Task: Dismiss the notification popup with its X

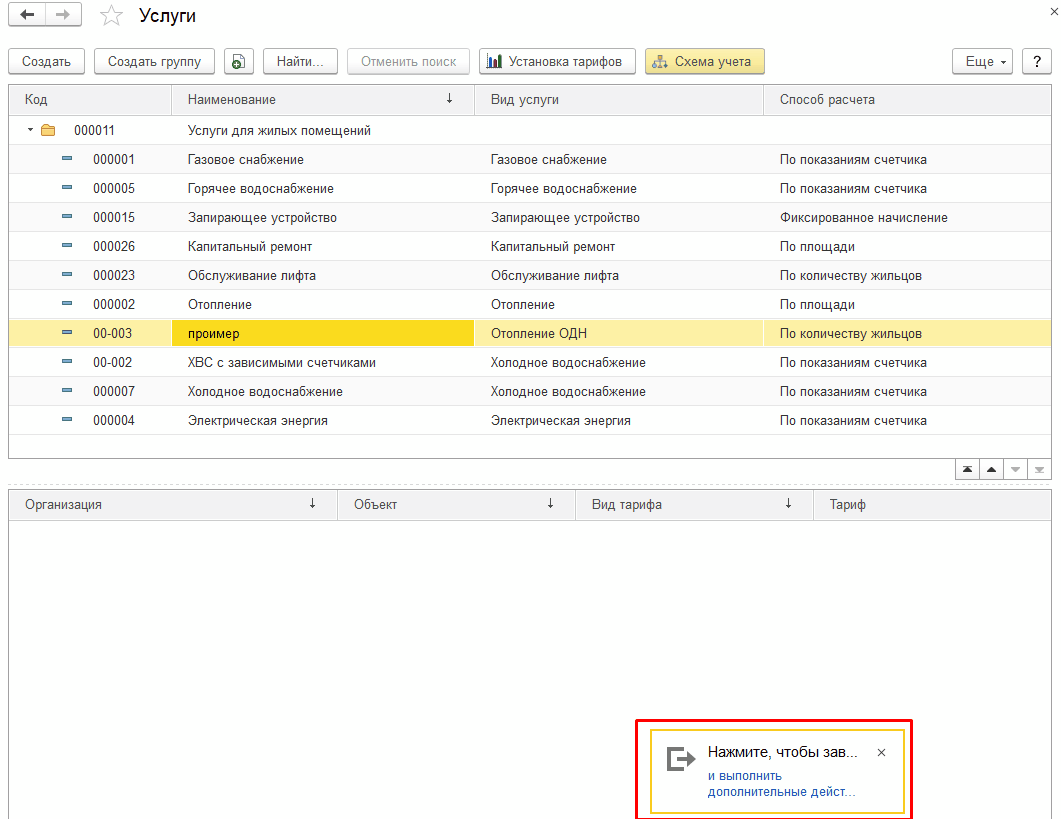Action: coord(881,753)
